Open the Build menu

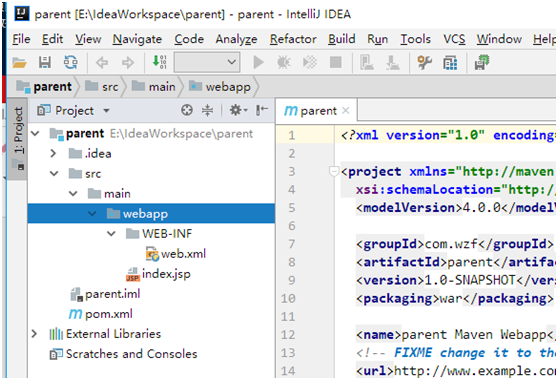342,39
